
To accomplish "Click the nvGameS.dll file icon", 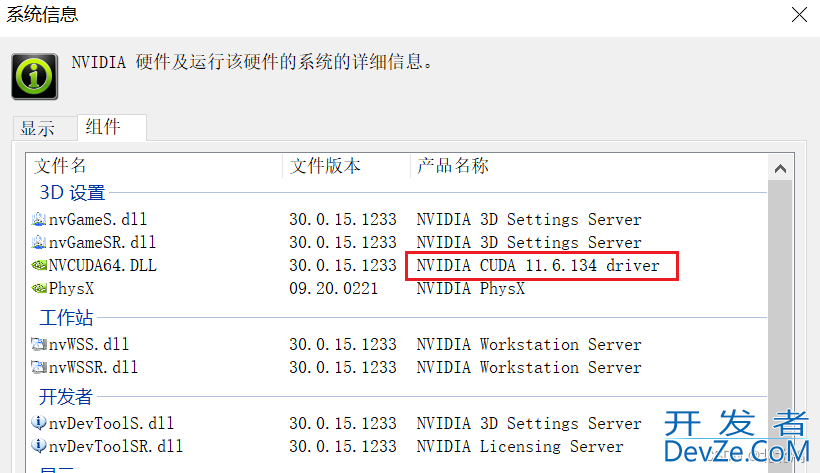I will click(x=39, y=219).
